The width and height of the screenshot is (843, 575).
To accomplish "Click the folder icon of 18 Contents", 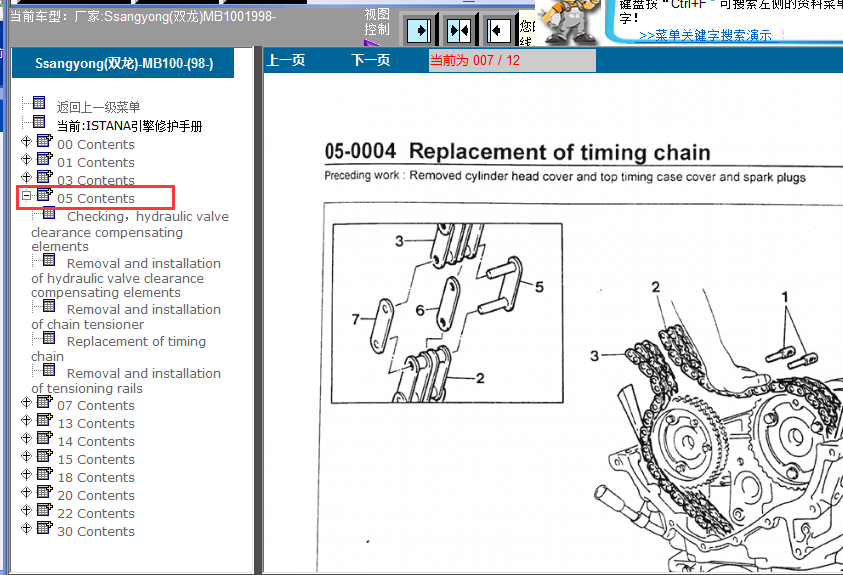I will tap(45, 473).
